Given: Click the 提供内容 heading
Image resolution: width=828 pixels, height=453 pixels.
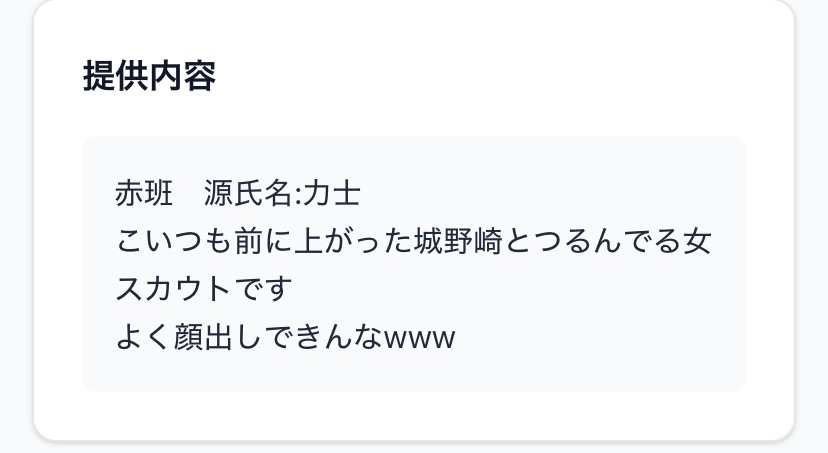Looking at the screenshot, I should pos(149,76).
